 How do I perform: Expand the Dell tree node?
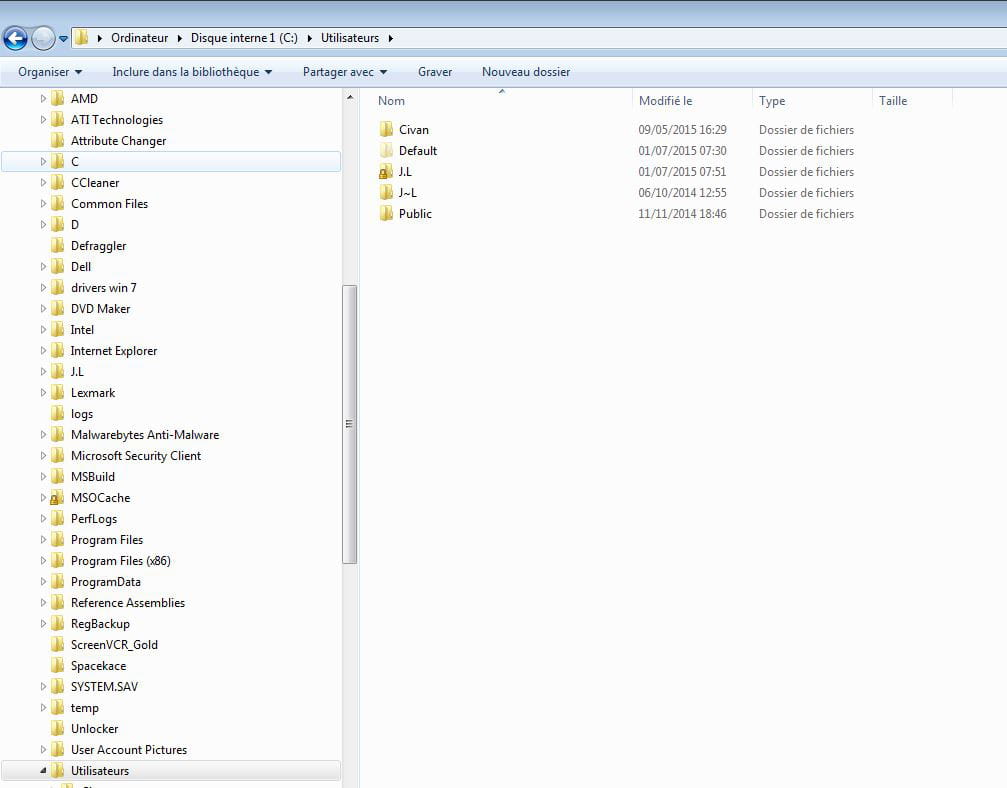coord(43,267)
